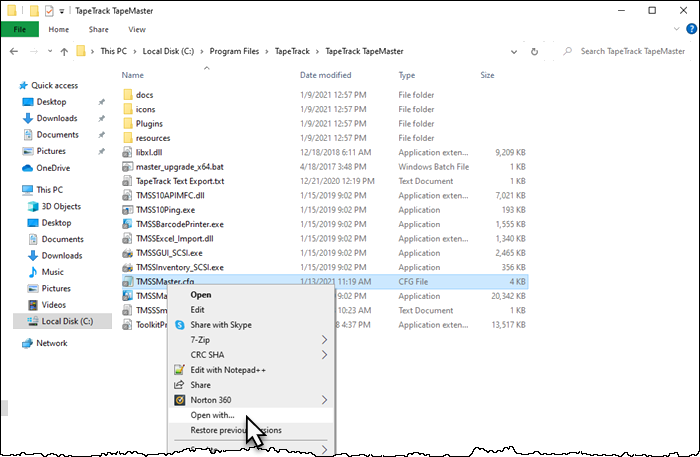The image size is (700, 457).
Task: Open address bar history dropdown
Action: click(x=514, y=52)
